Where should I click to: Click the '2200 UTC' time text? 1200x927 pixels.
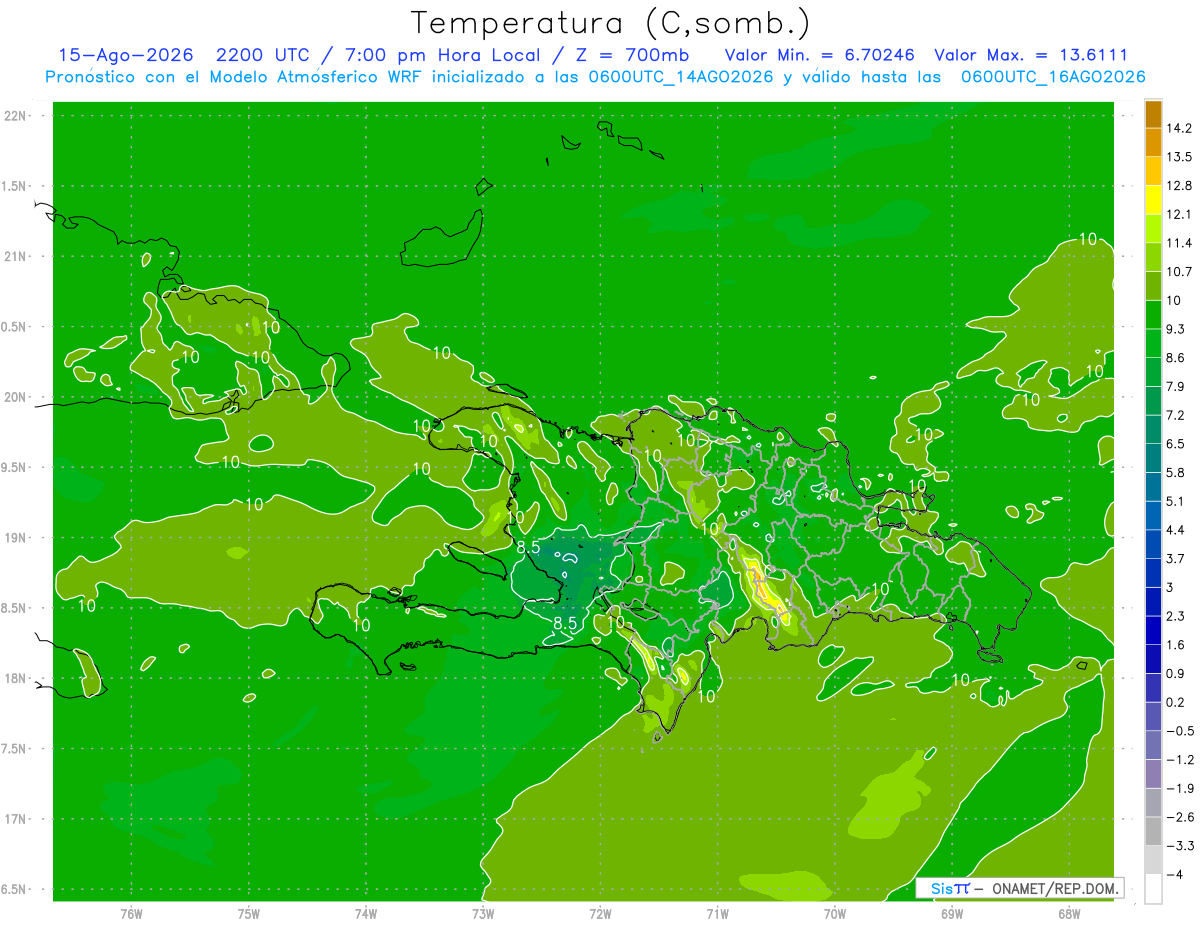(x=262, y=55)
